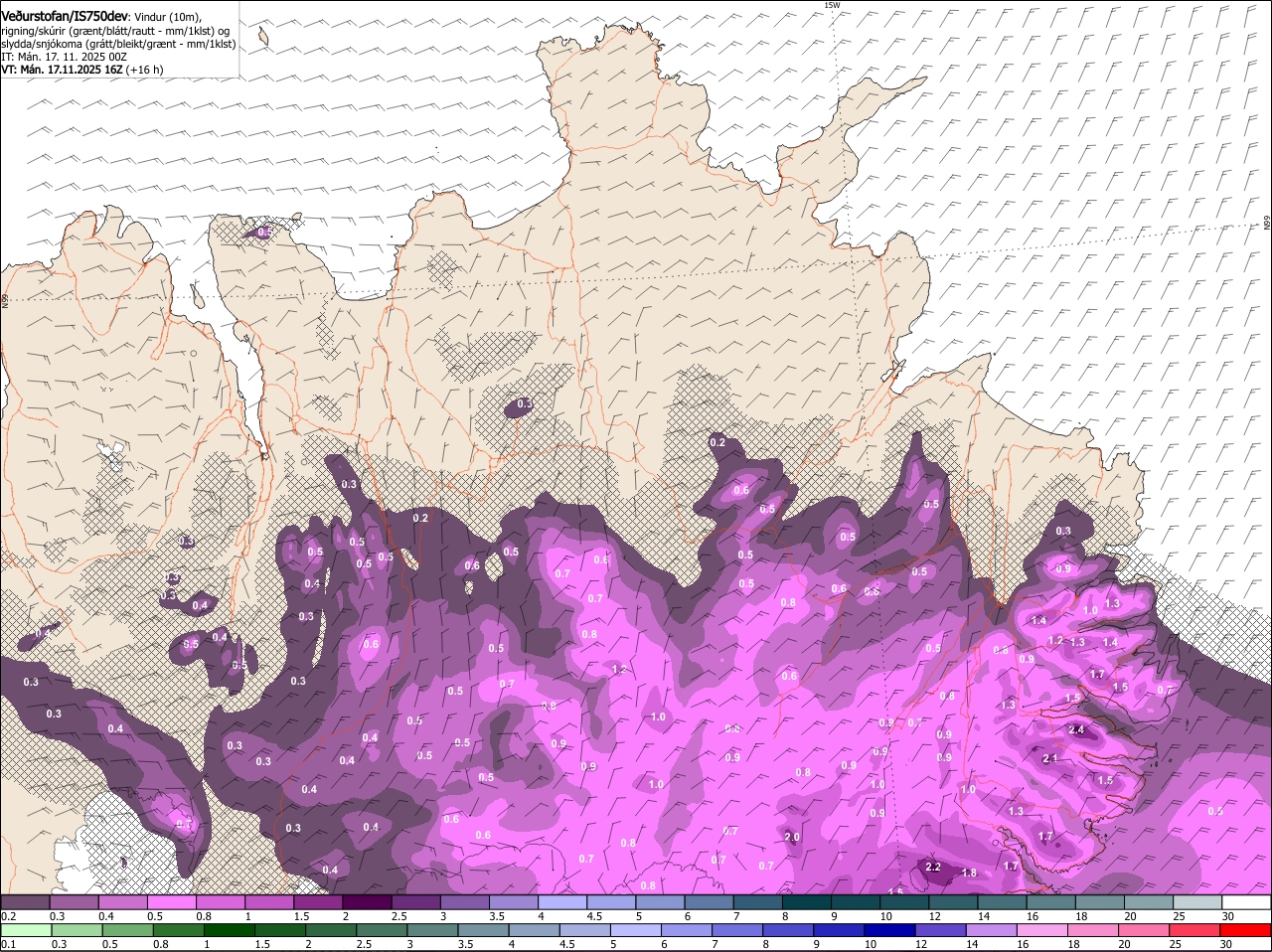Click the 1.8 precipitation value near the bottom
Image resolution: width=1272 pixels, height=952 pixels.
click(970, 873)
